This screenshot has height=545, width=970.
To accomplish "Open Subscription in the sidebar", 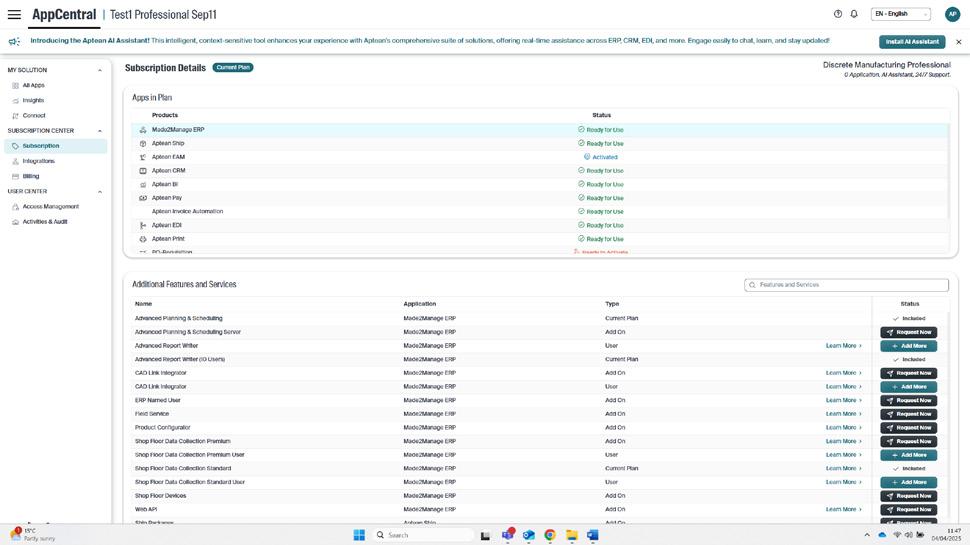I will 55,146.
